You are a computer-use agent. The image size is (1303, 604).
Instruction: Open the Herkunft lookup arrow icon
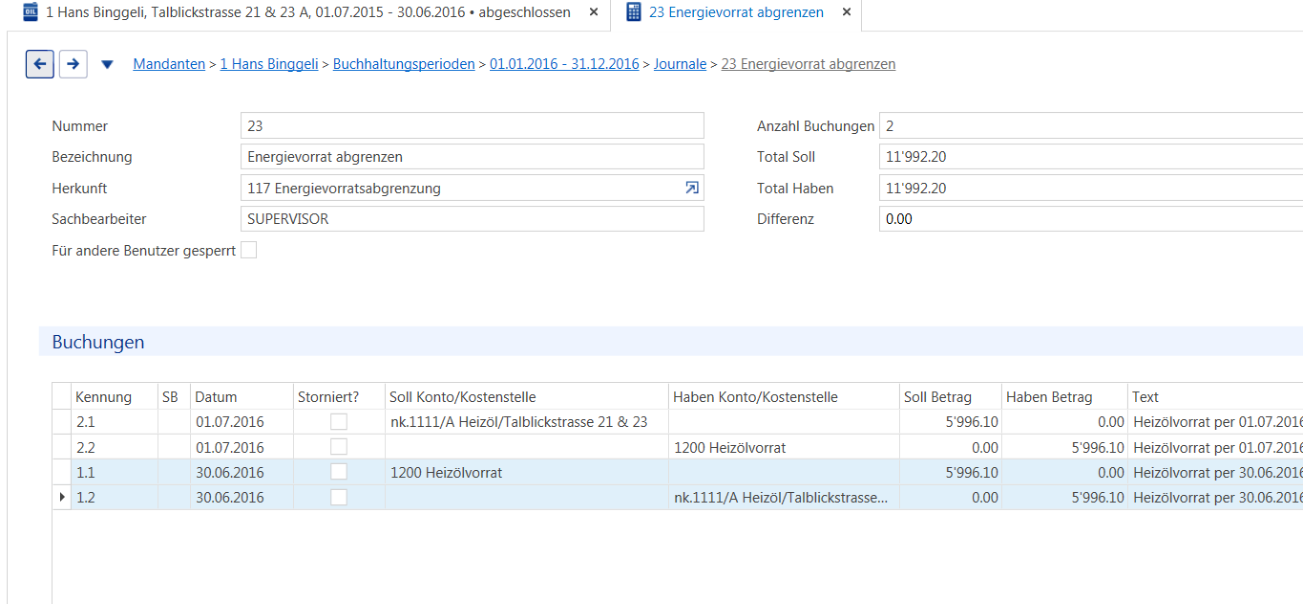click(692, 188)
